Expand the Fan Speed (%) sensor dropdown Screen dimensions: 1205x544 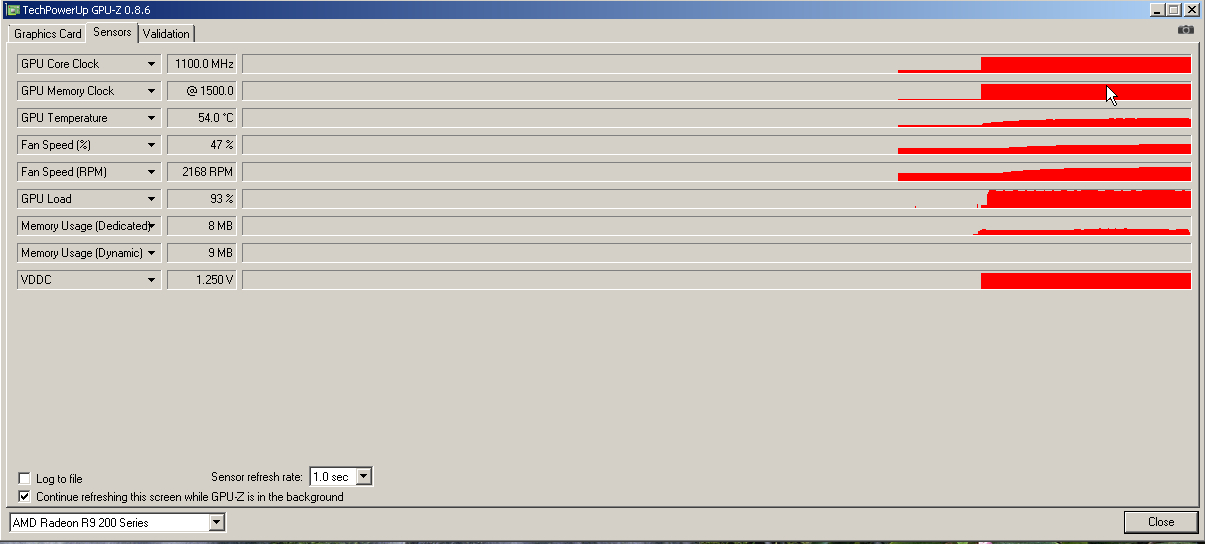click(x=89, y=145)
